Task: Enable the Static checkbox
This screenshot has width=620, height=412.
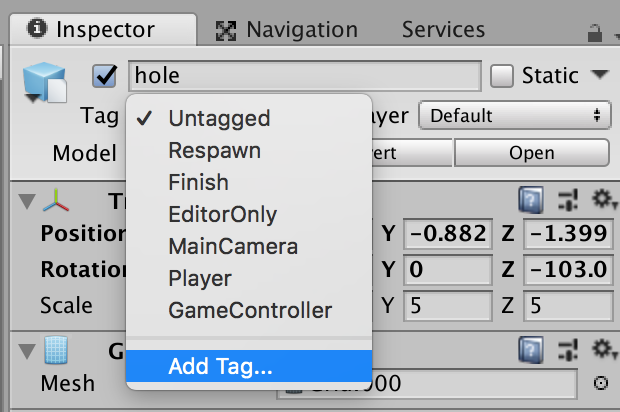Action: pos(502,76)
